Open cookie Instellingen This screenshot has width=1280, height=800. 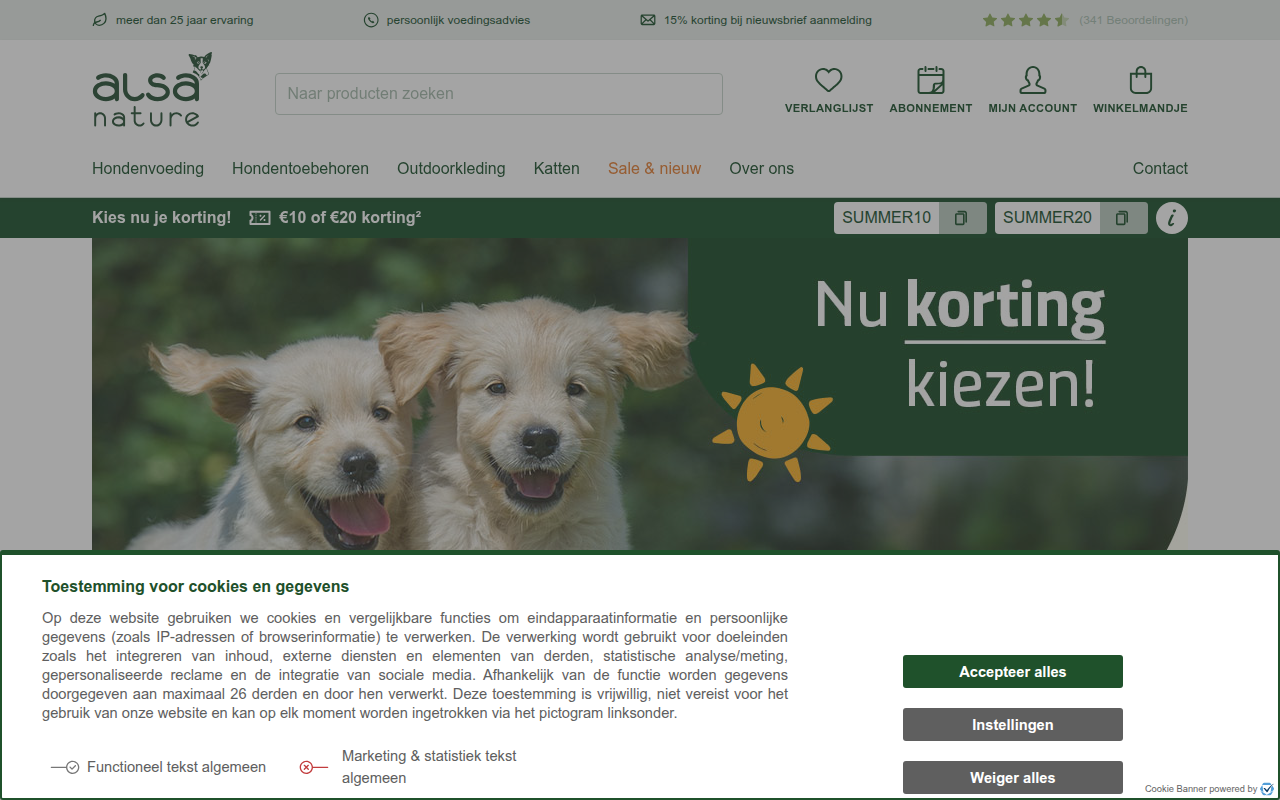coord(1013,725)
